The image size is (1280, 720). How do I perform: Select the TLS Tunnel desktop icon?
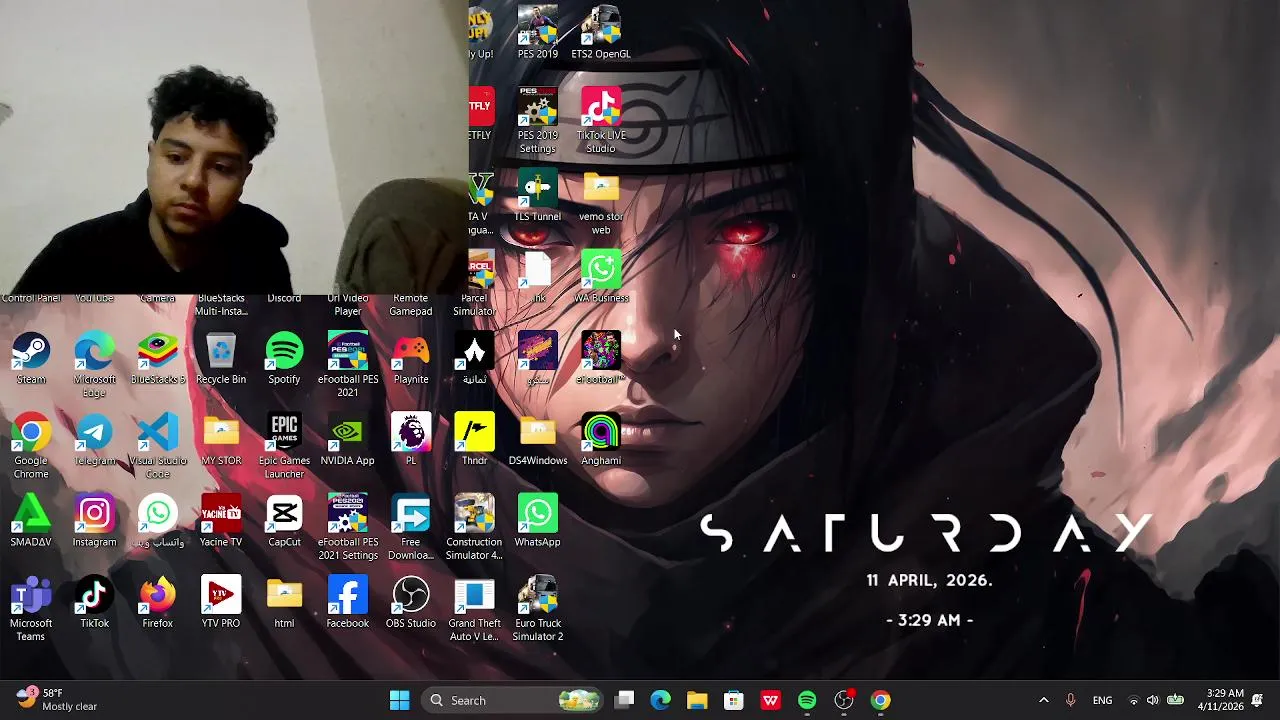538,197
